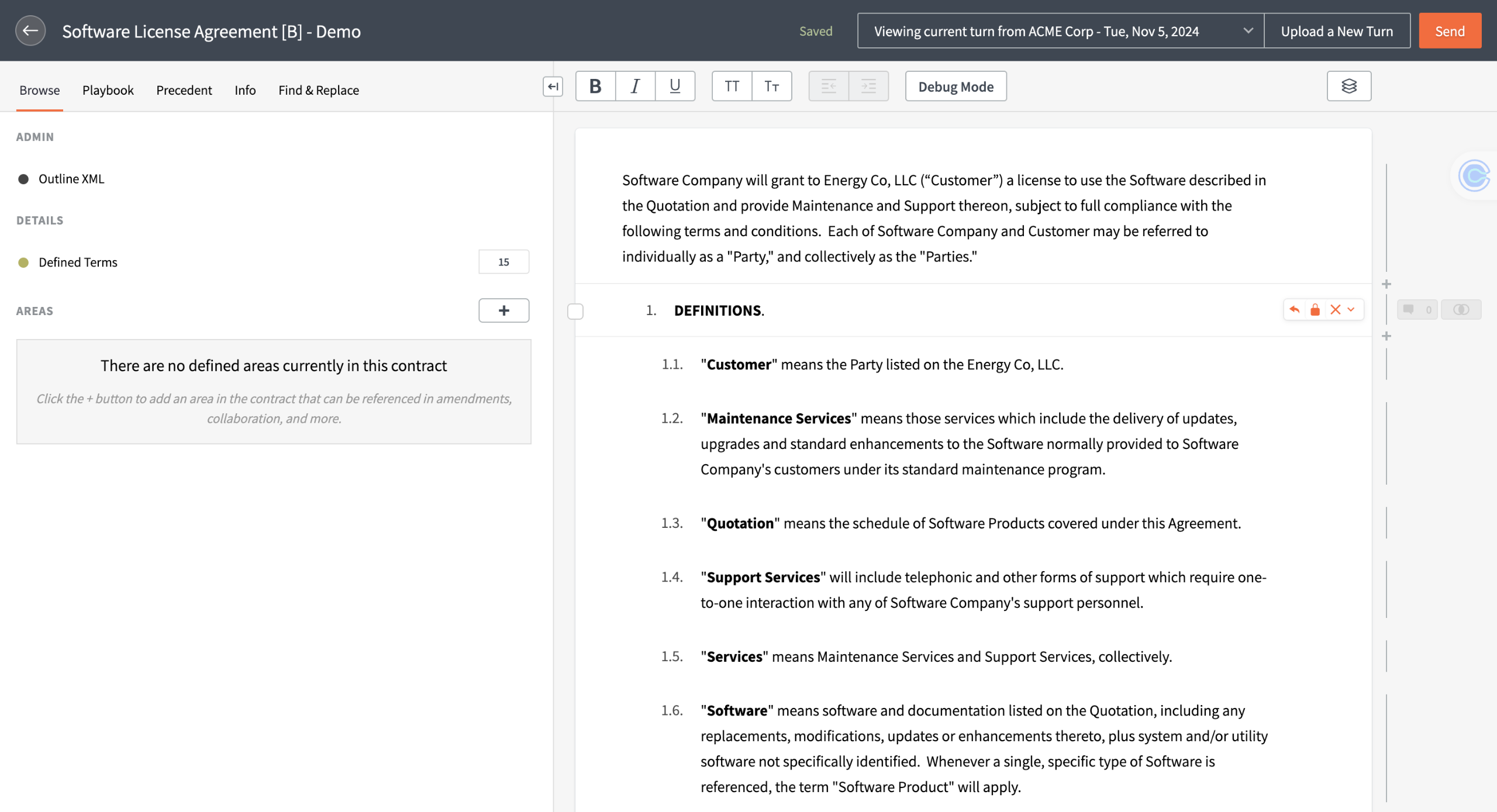
Task: Click the back arrow button
Action: (x=30, y=31)
